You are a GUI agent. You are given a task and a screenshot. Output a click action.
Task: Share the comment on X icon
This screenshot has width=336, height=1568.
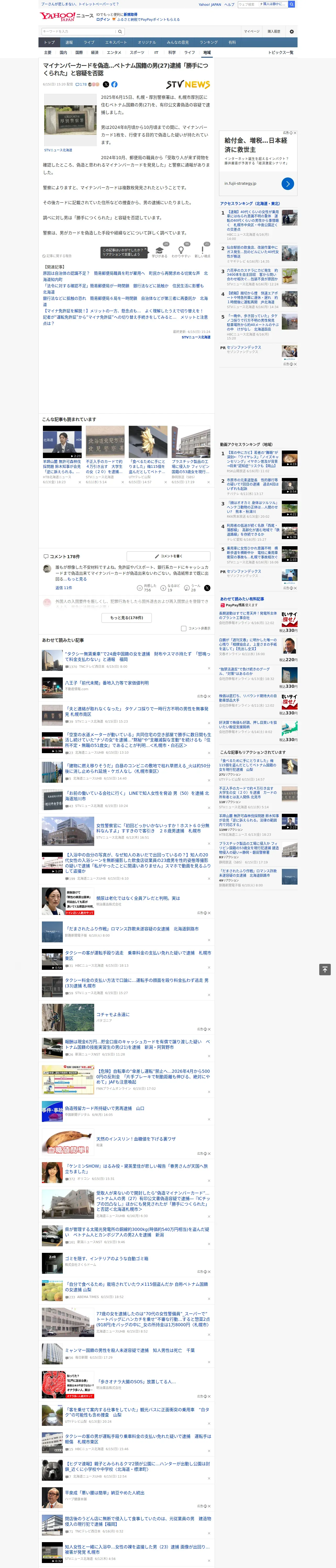tap(207, 588)
